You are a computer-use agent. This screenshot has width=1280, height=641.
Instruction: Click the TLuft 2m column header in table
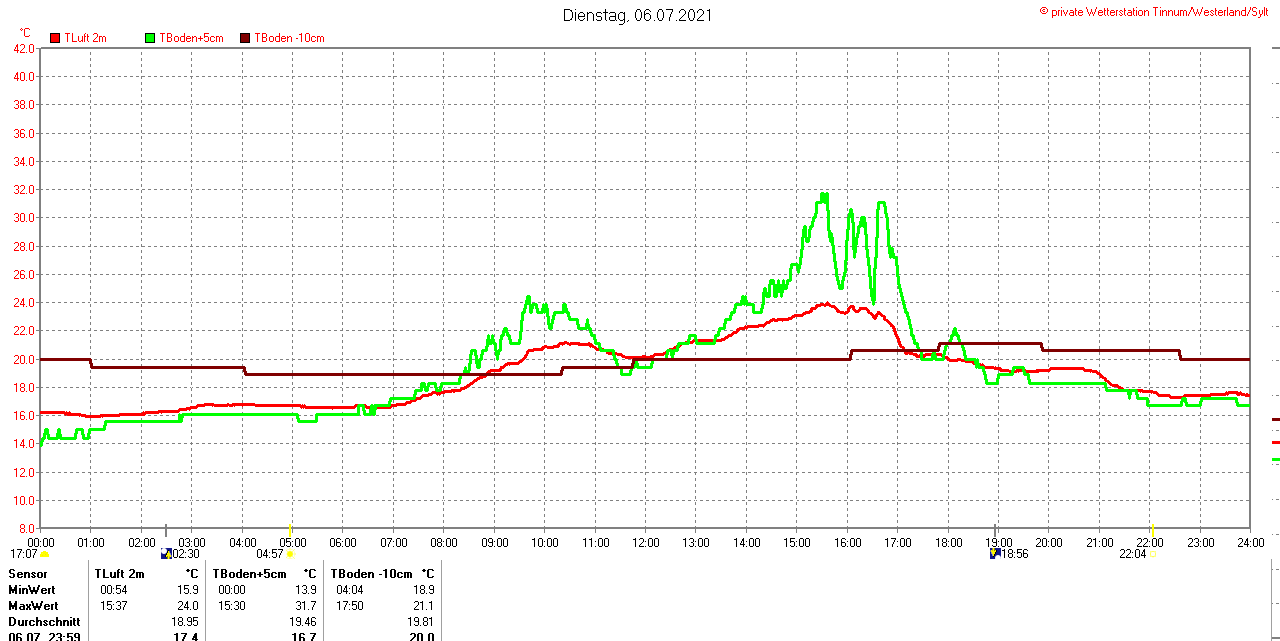120,574
